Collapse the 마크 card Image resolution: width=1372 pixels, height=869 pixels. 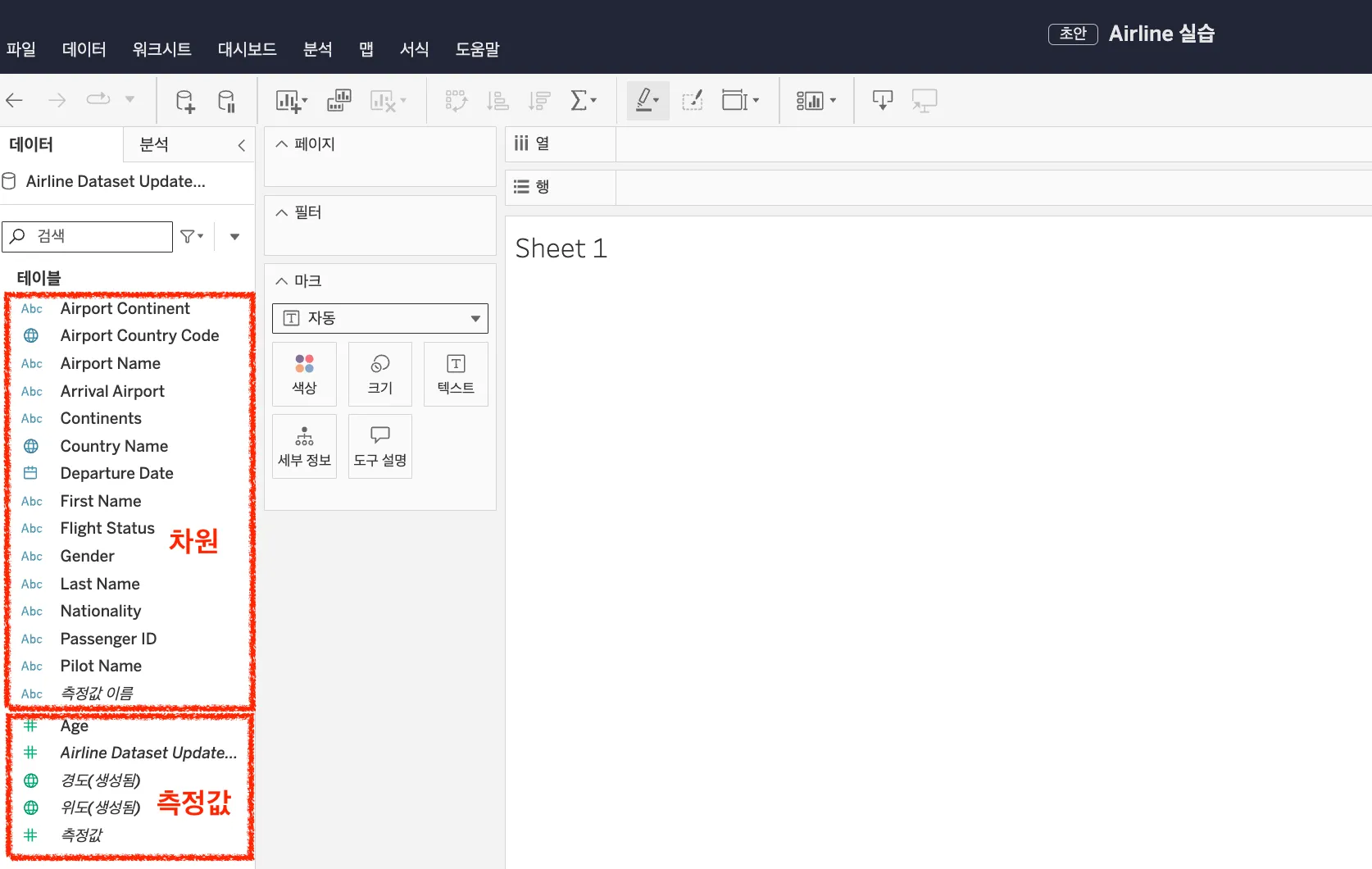[x=281, y=280]
